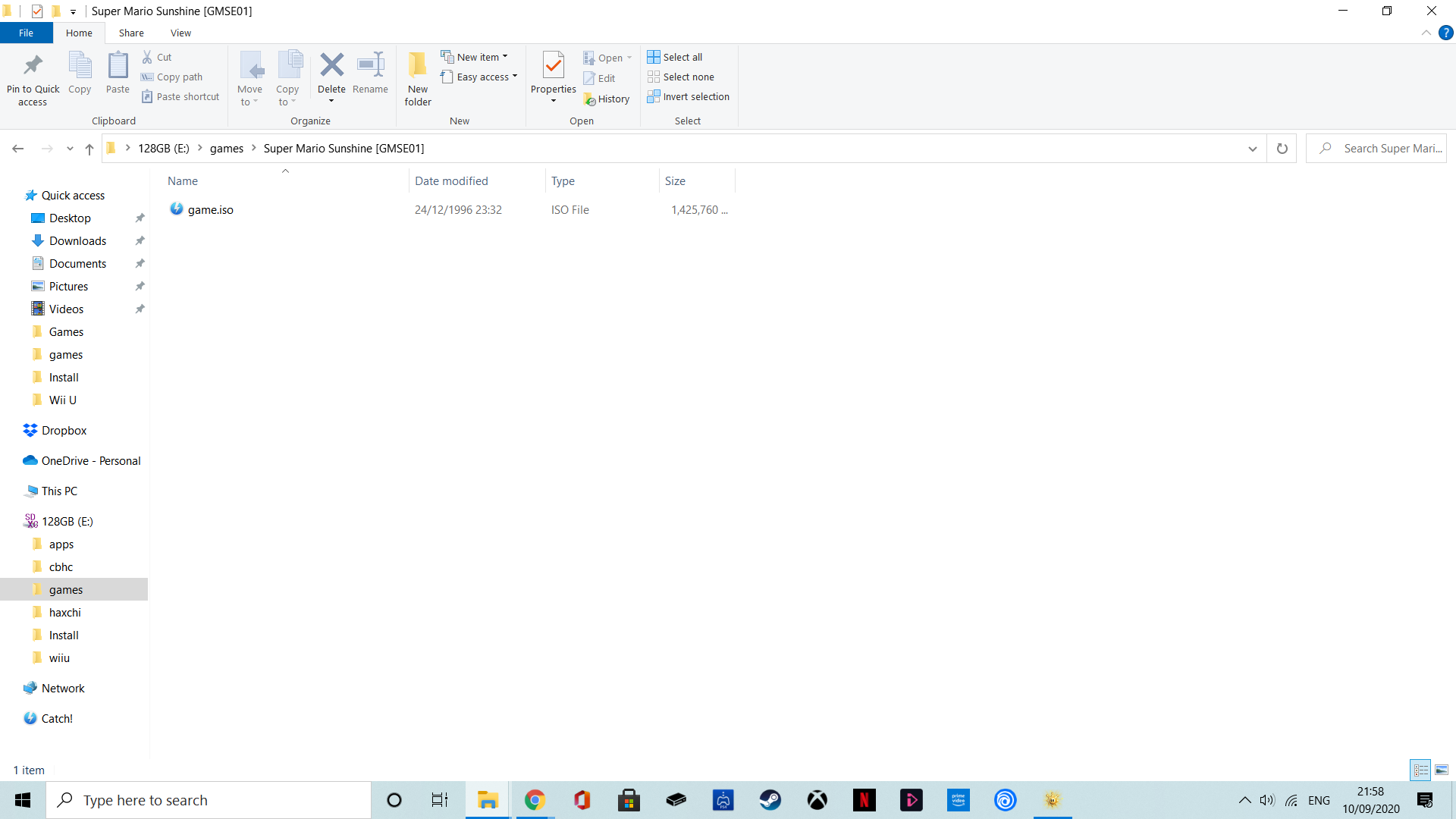Click Paste shortcut in ribbon
Image resolution: width=1456 pixels, height=819 pixels.
click(180, 96)
